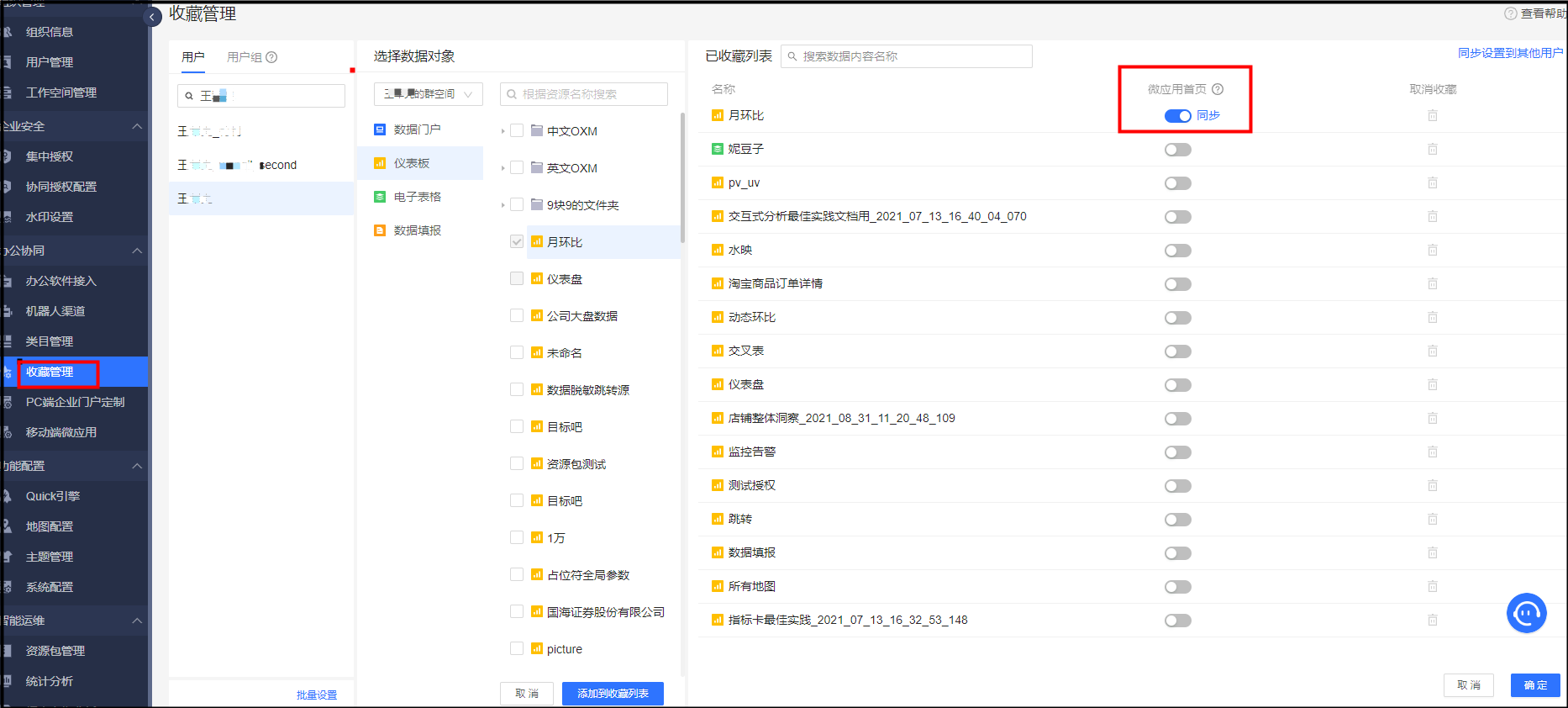Collapse the sidebar with the arrow button
The width and height of the screenshot is (1568, 708).
coord(153,17)
